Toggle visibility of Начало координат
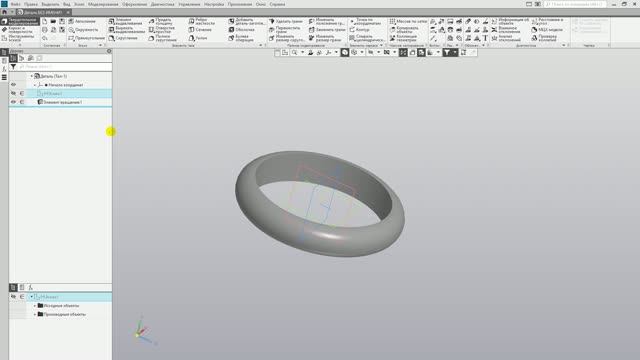Screen dimensions: 640x360 point(13,84)
